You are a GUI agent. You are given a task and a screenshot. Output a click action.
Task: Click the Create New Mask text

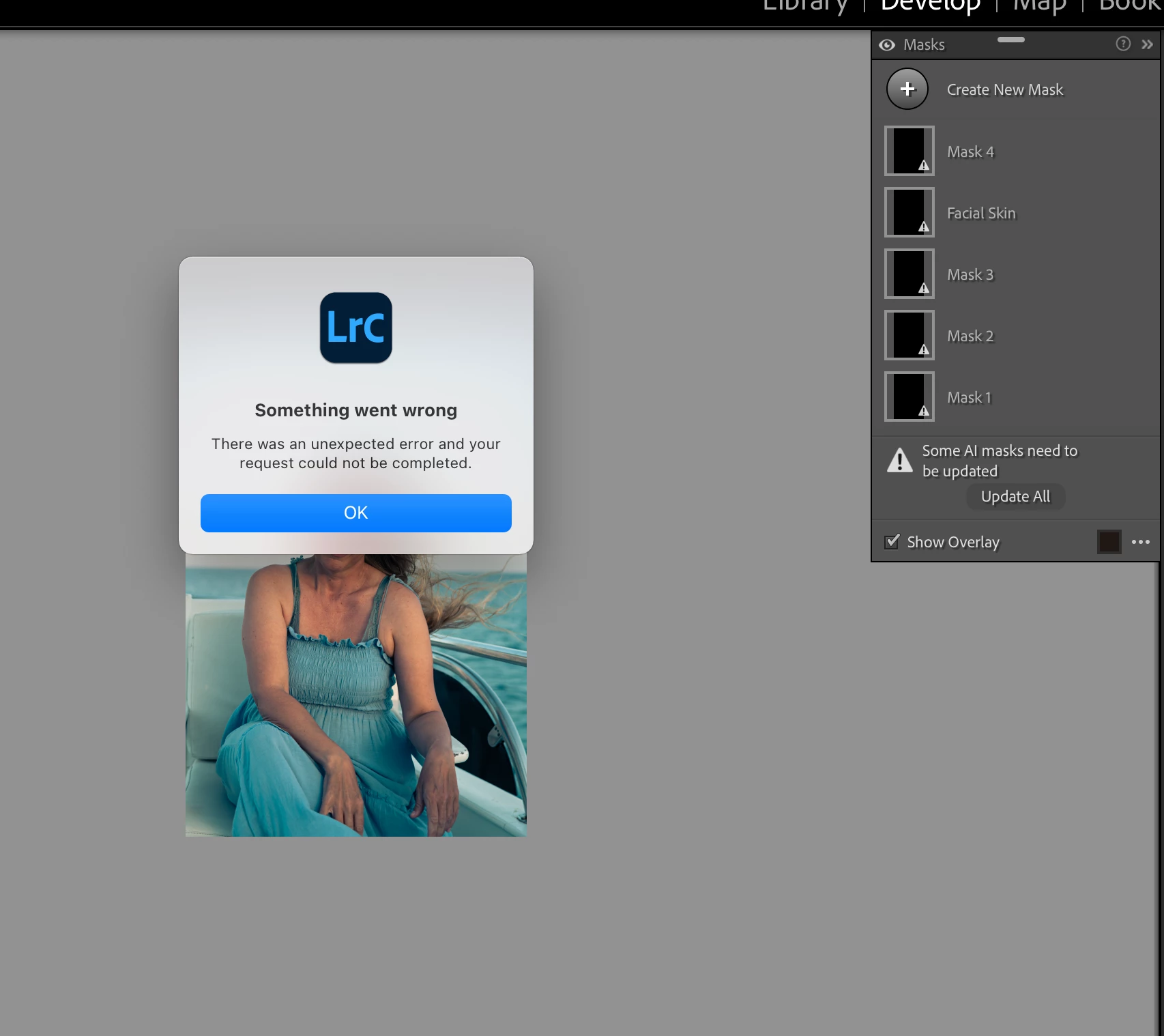(1005, 89)
